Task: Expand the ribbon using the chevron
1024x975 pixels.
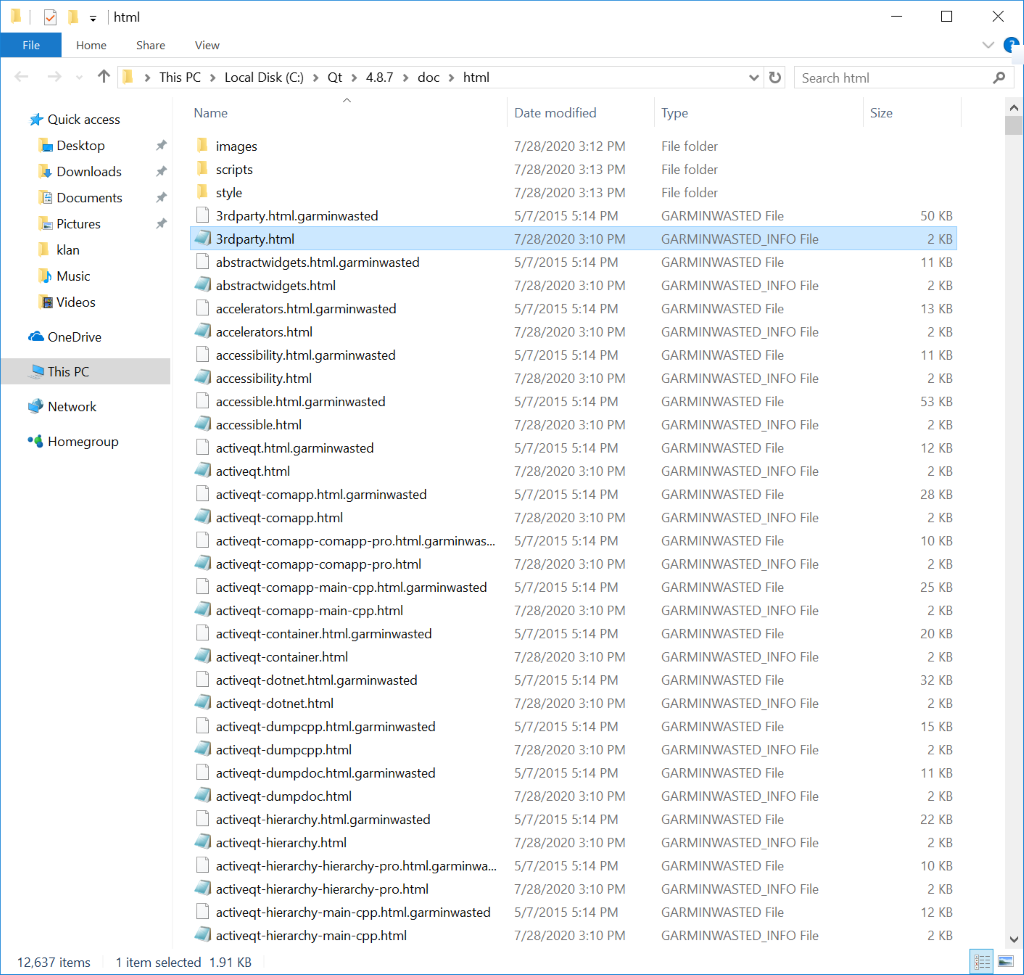Action: tap(988, 45)
